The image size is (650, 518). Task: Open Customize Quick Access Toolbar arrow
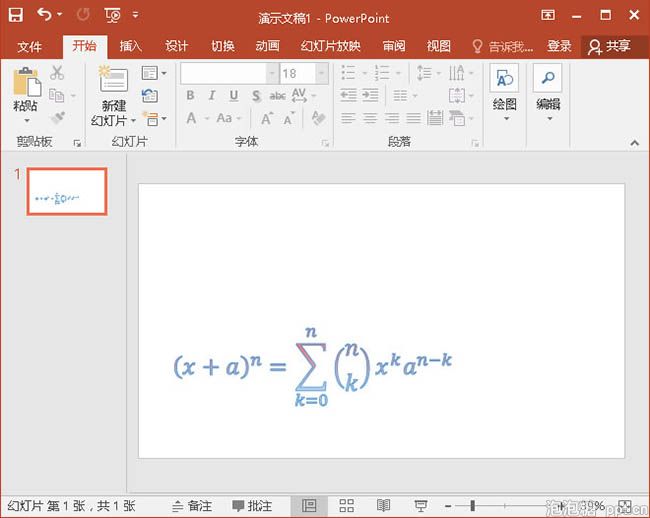(135, 15)
